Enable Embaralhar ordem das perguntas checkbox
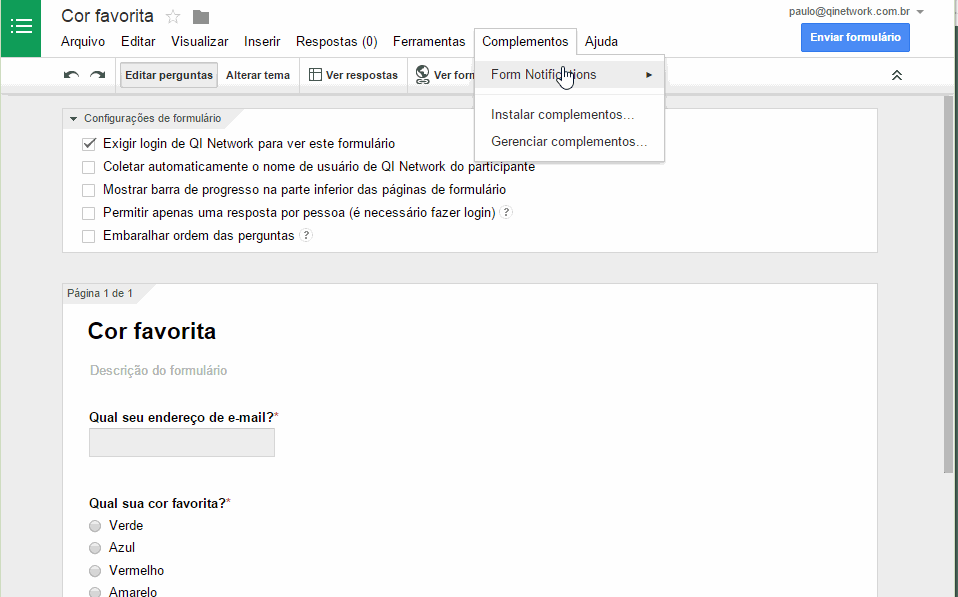Image resolution: width=958 pixels, height=597 pixels. [x=89, y=236]
